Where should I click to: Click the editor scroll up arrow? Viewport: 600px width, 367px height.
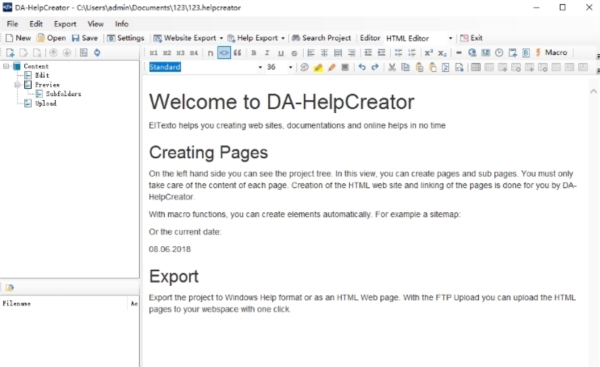593,91
